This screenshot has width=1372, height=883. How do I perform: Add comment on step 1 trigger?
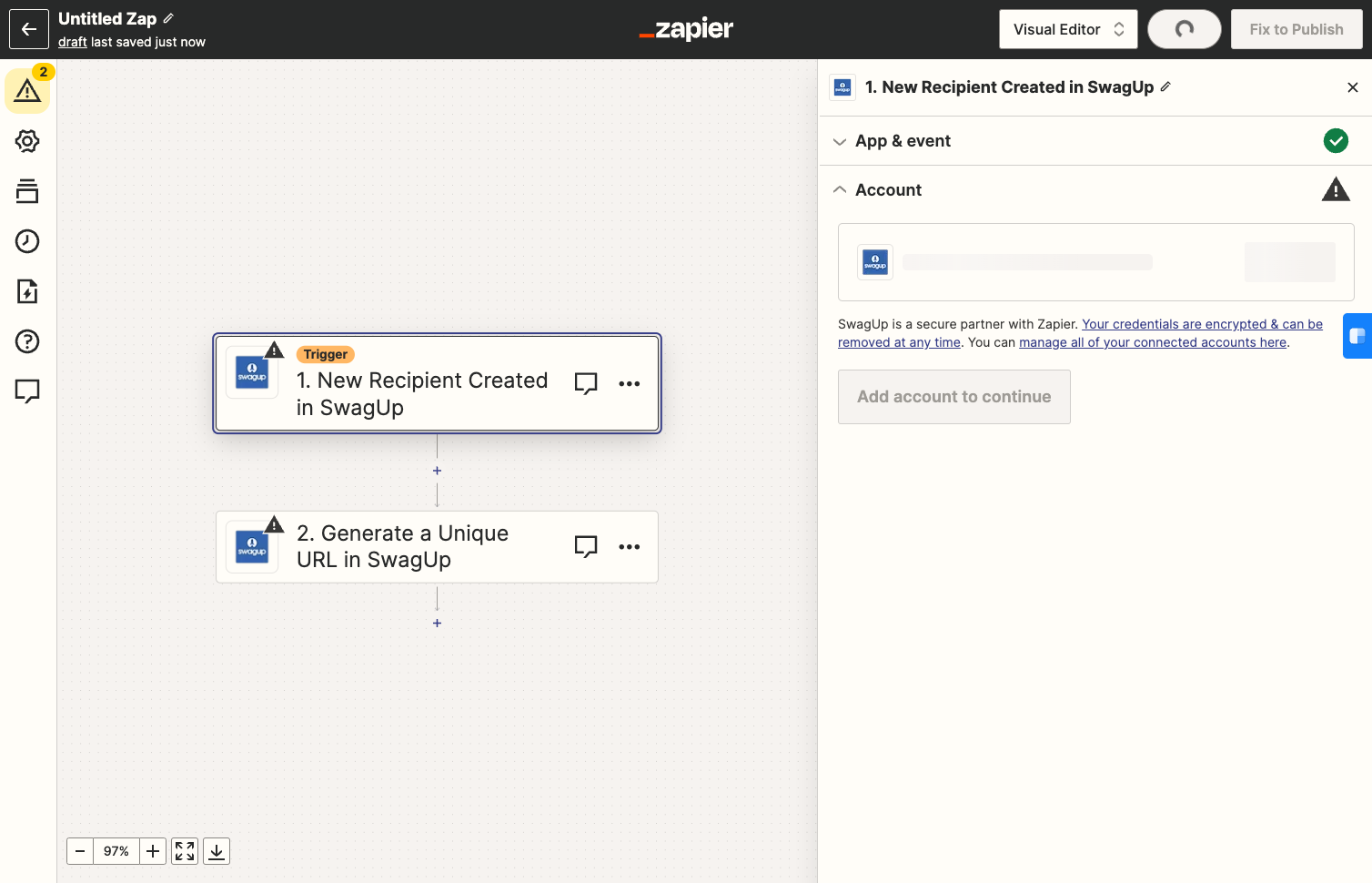(586, 383)
